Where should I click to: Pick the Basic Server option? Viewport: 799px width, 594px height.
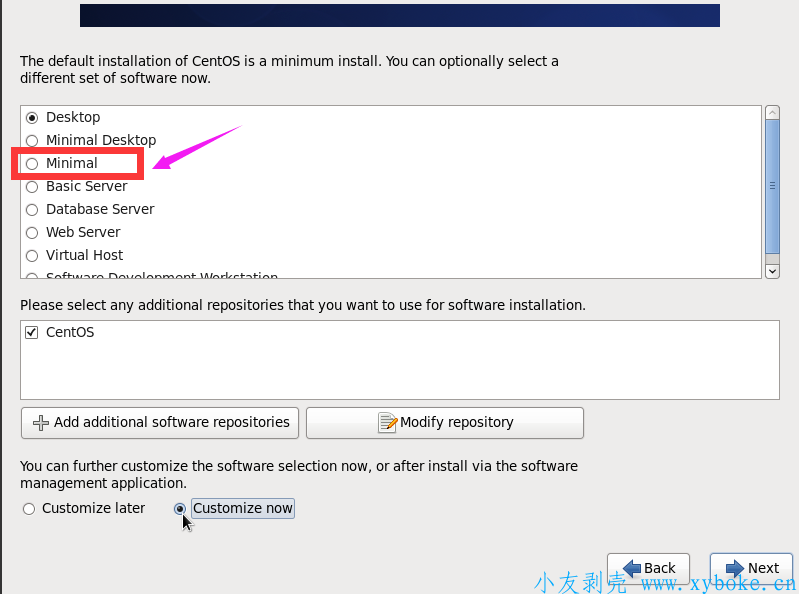click(x=32, y=186)
